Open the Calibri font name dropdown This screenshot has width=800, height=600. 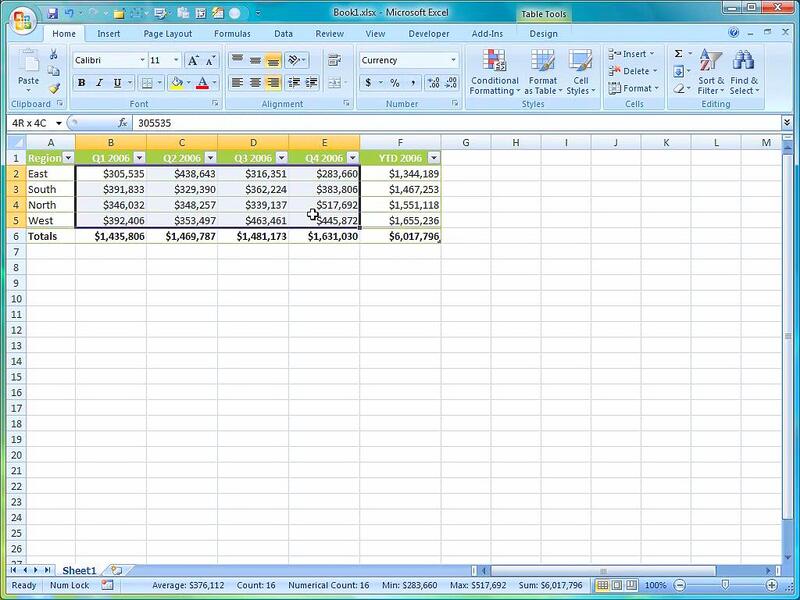point(141,61)
